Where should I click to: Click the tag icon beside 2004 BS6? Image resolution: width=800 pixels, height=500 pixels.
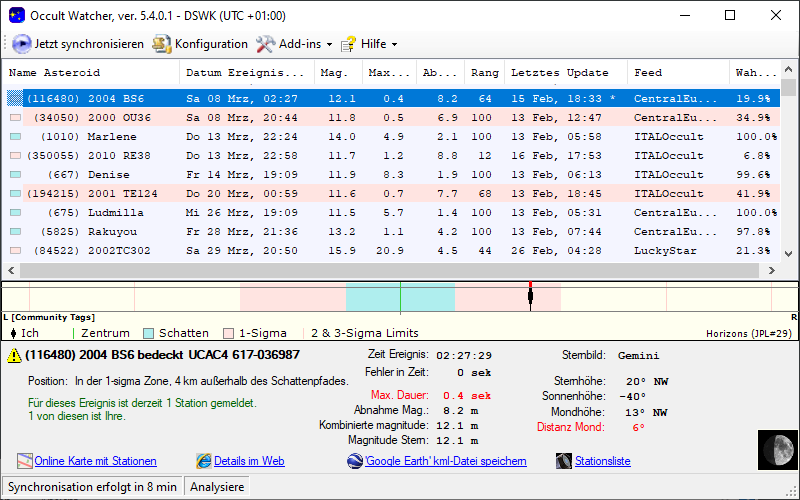click(x=15, y=98)
